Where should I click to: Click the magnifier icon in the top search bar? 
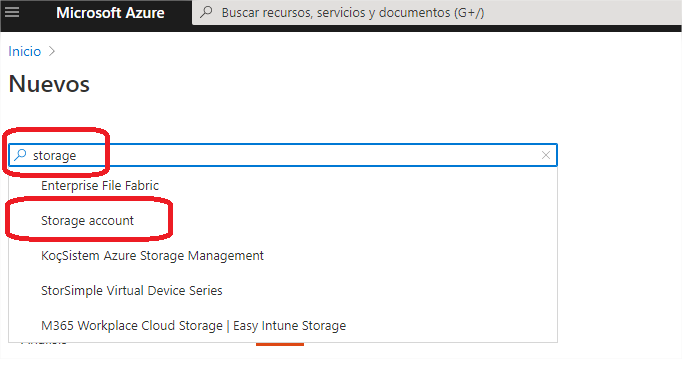(x=207, y=12)
